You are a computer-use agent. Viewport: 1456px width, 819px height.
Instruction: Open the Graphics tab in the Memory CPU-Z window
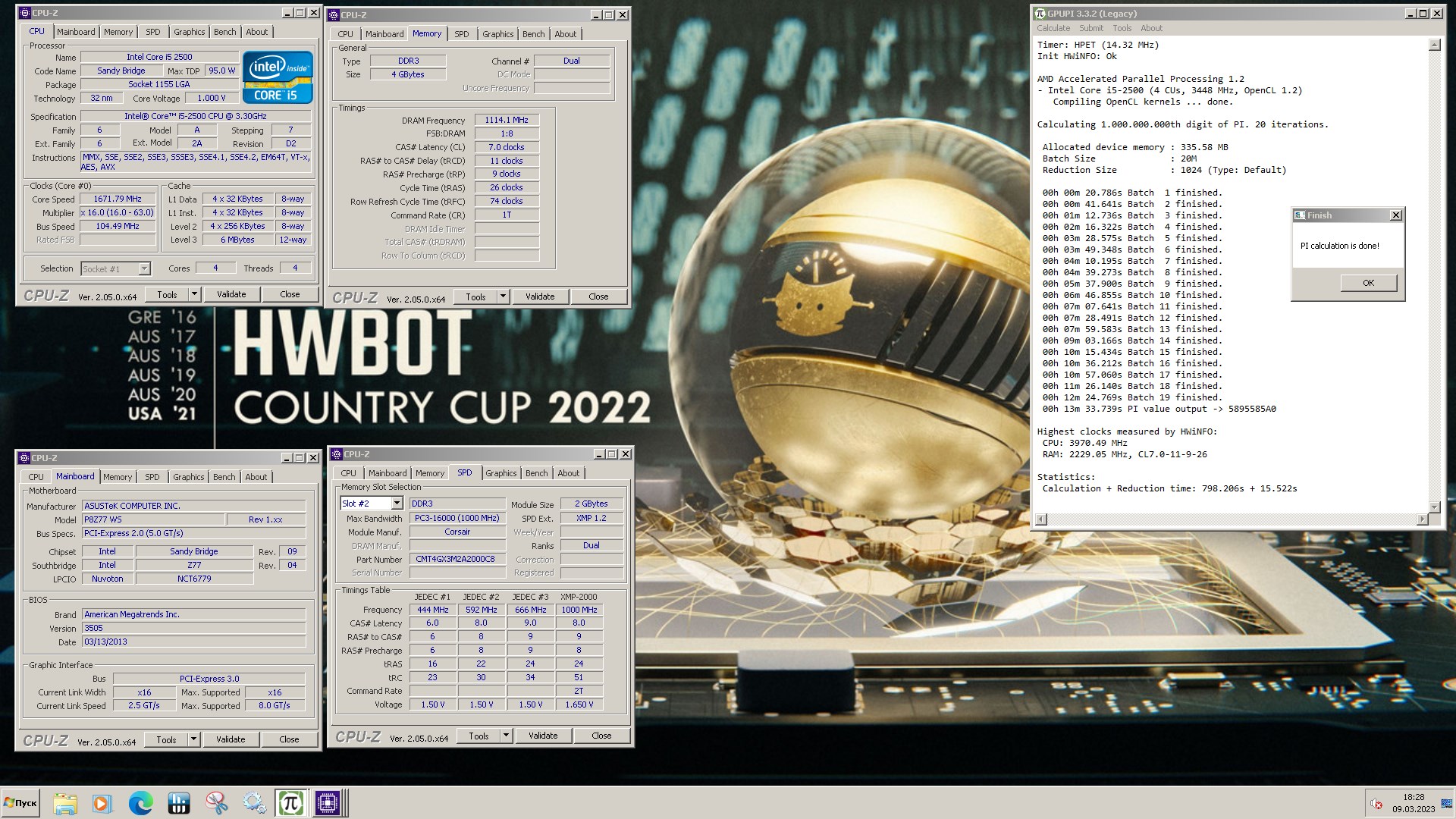point(497,34)
